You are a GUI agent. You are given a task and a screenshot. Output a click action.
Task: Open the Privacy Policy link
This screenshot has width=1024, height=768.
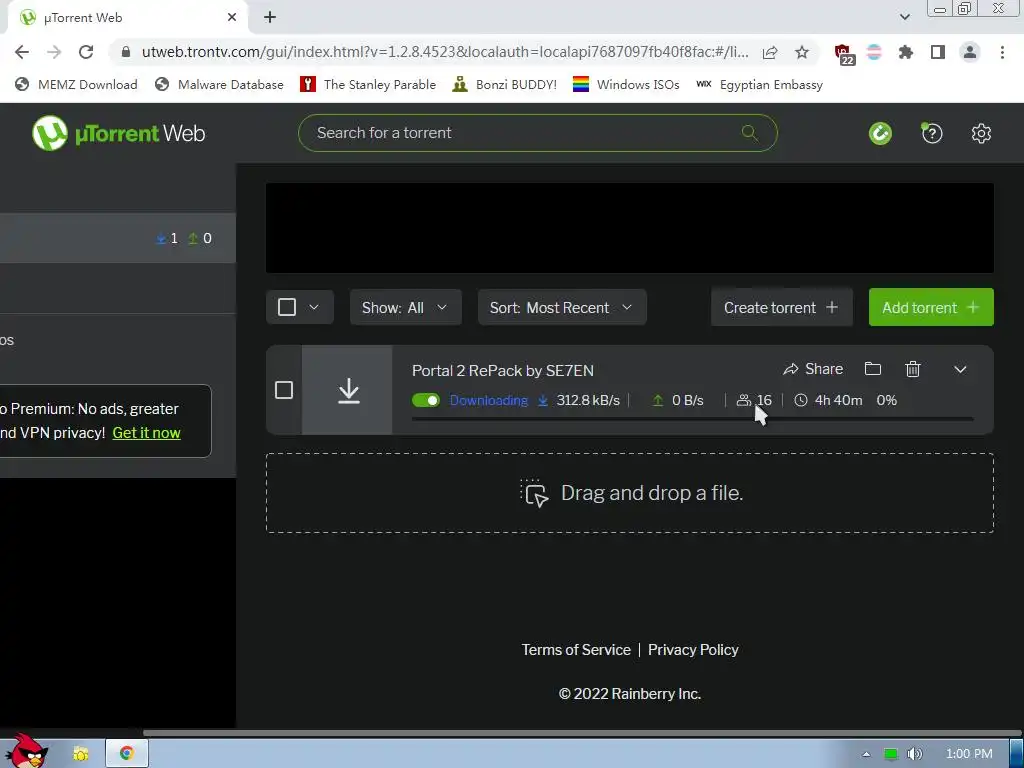[x=693, y=650]
